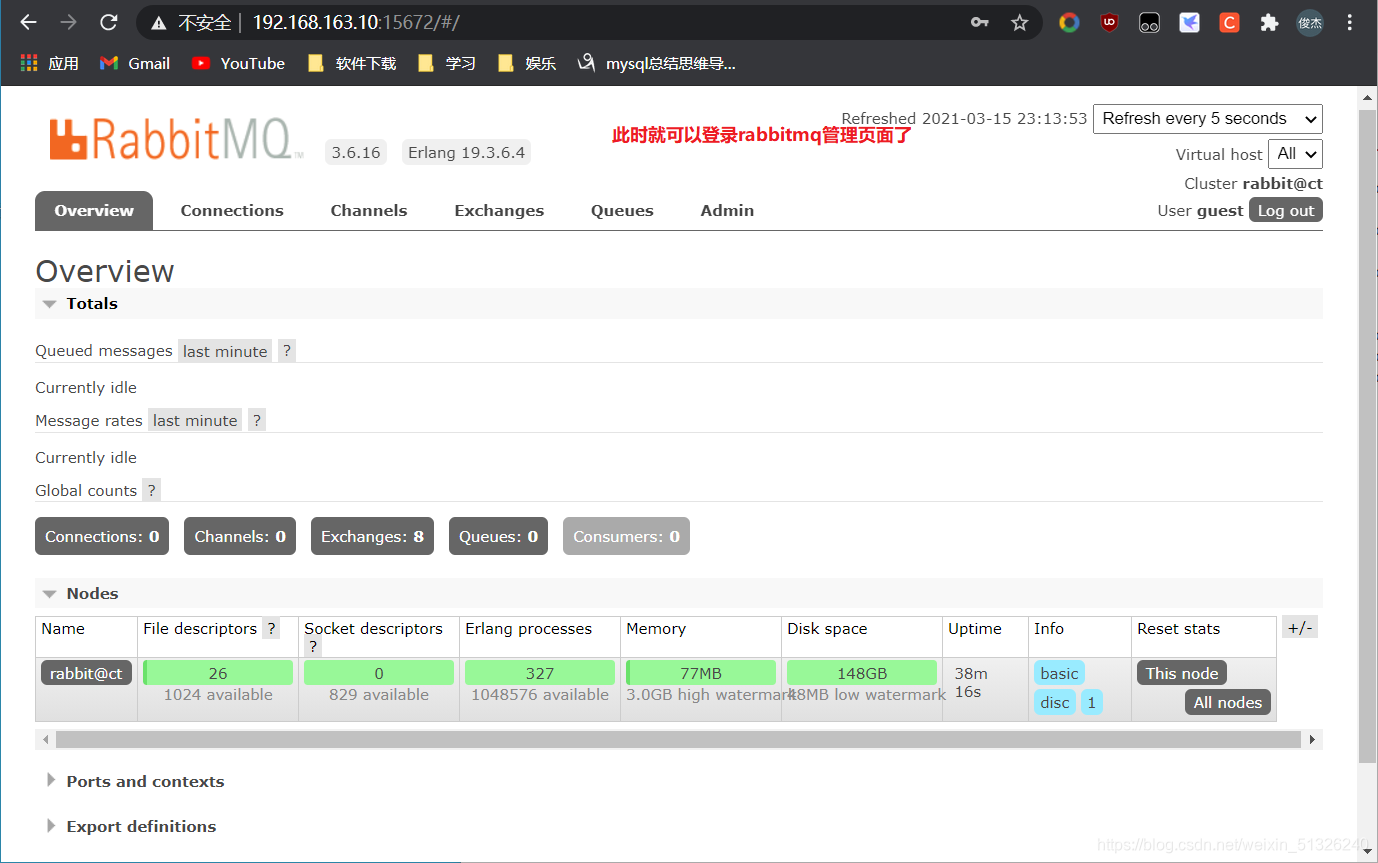Open saved password key icon
The image size is (1378, 863).
980,22
